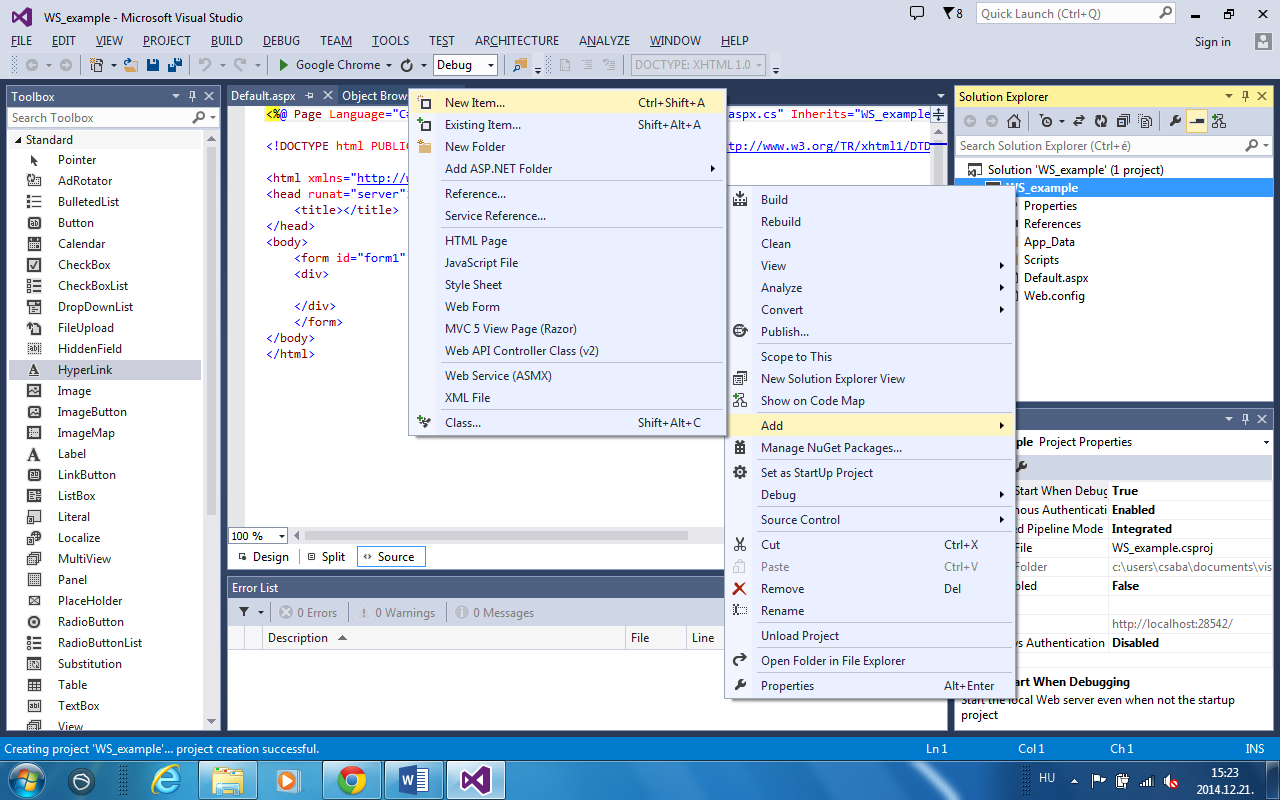Viewport: 1280px width, 800px height.
Task: Collapse the Standard group in Toolbox
Action: point(16,140)
